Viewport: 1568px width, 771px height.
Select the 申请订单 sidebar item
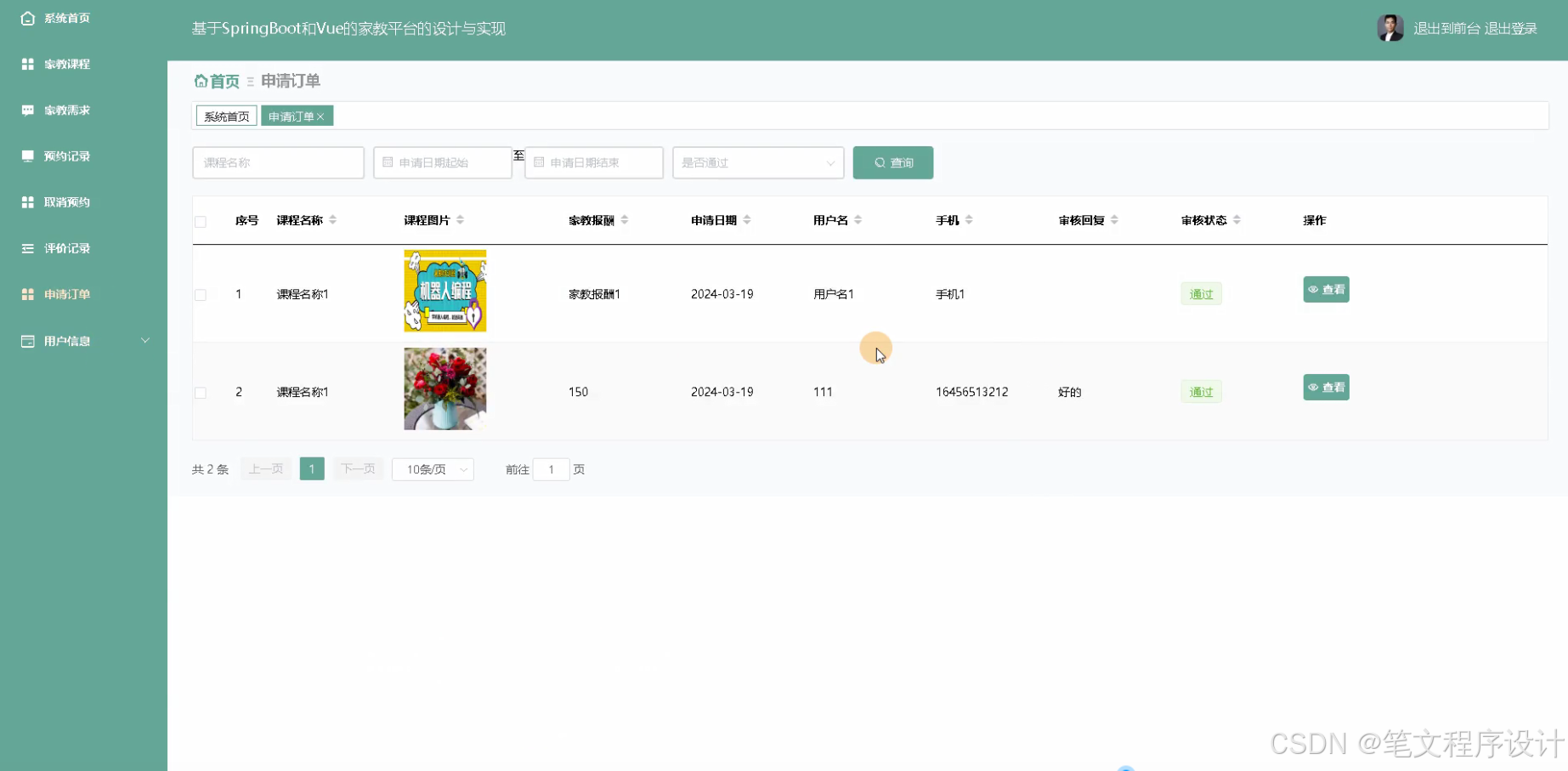point(65,293)
